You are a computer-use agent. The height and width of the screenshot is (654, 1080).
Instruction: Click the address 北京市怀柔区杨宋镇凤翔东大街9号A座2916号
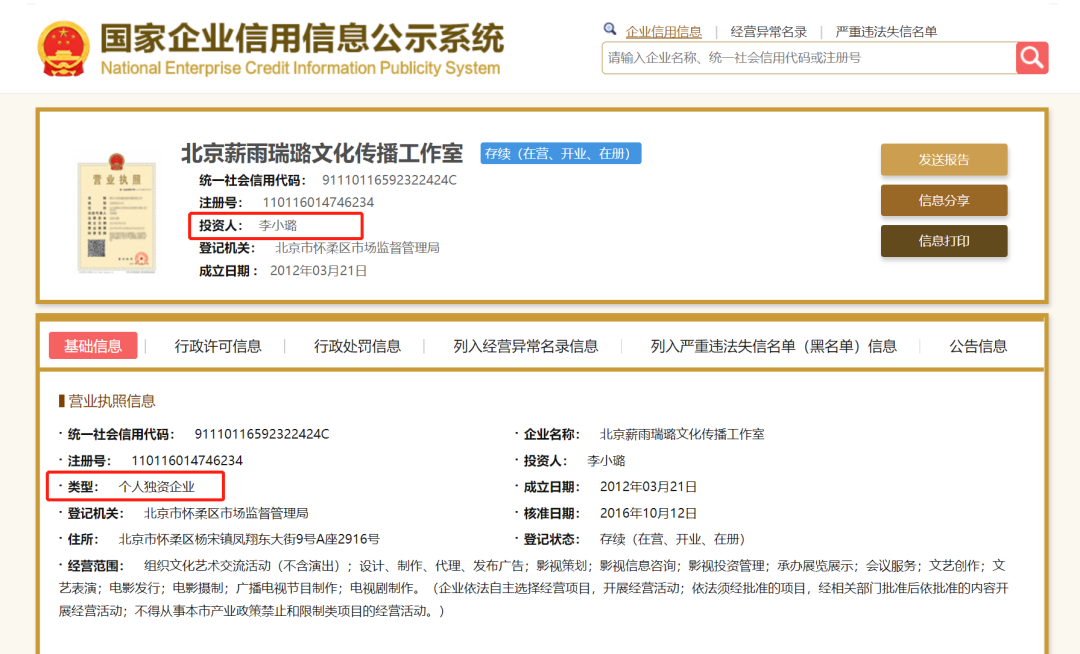[x=249, y=539]
